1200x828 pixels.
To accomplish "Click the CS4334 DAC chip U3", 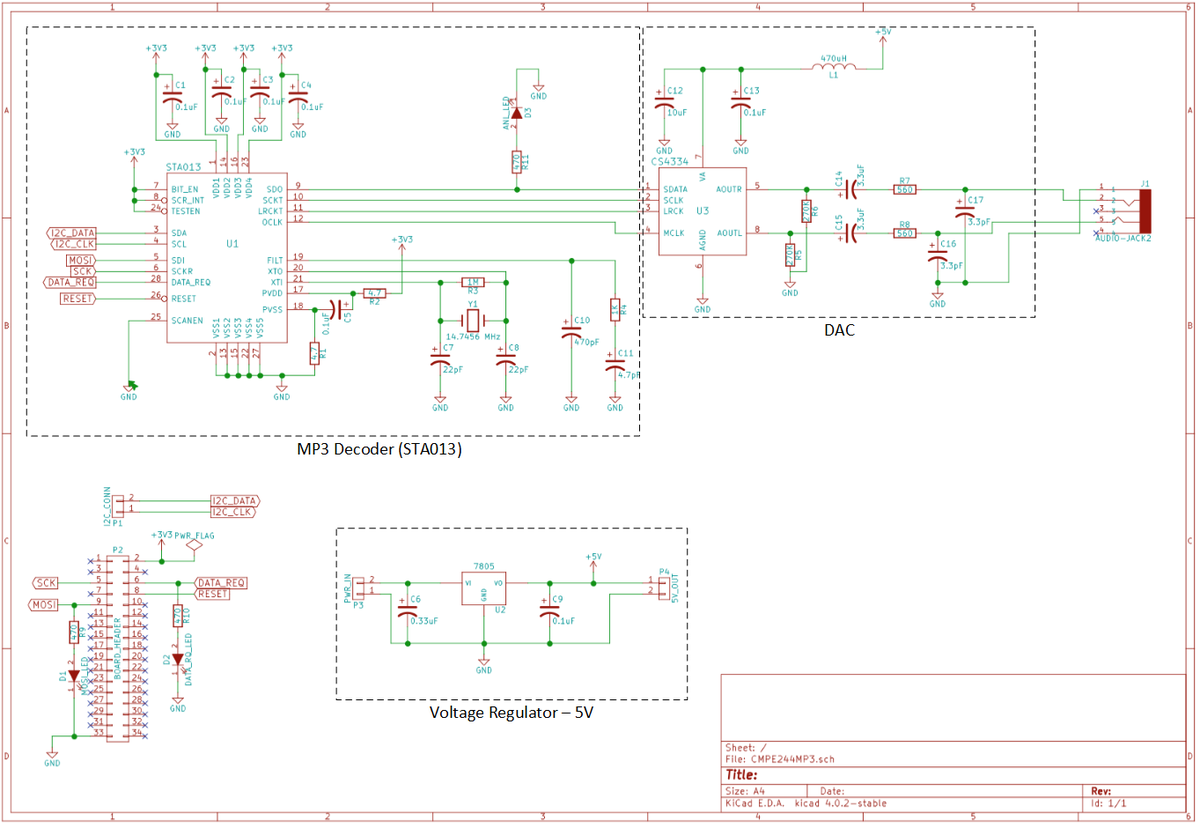I will tap(702, 212).
